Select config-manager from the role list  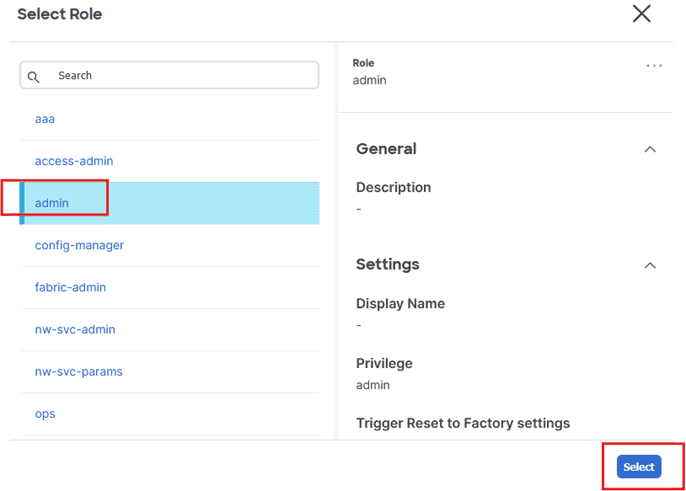coord(79,245)
